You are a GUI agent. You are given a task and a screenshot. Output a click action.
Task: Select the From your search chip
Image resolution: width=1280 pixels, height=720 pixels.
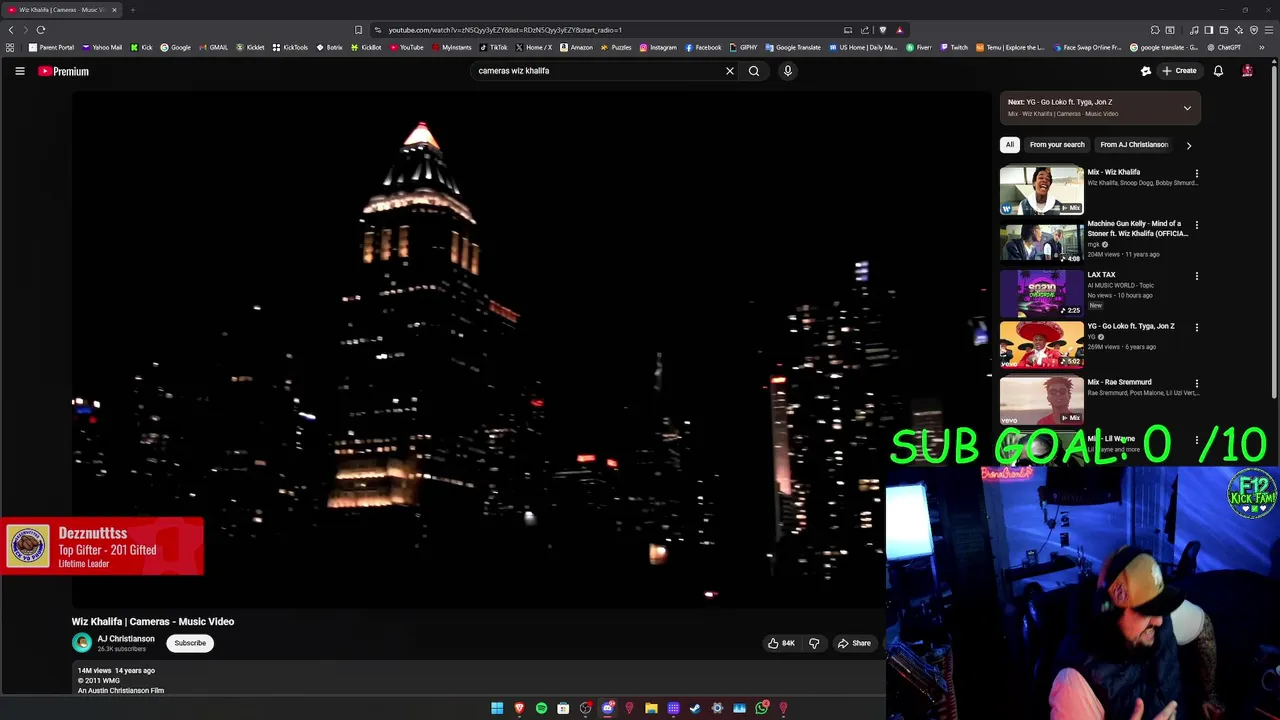click(x=1057, y=145)
